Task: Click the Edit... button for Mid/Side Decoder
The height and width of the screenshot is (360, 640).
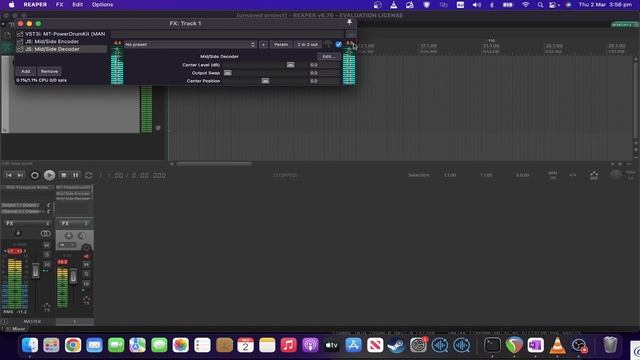Action: (329, 56)
